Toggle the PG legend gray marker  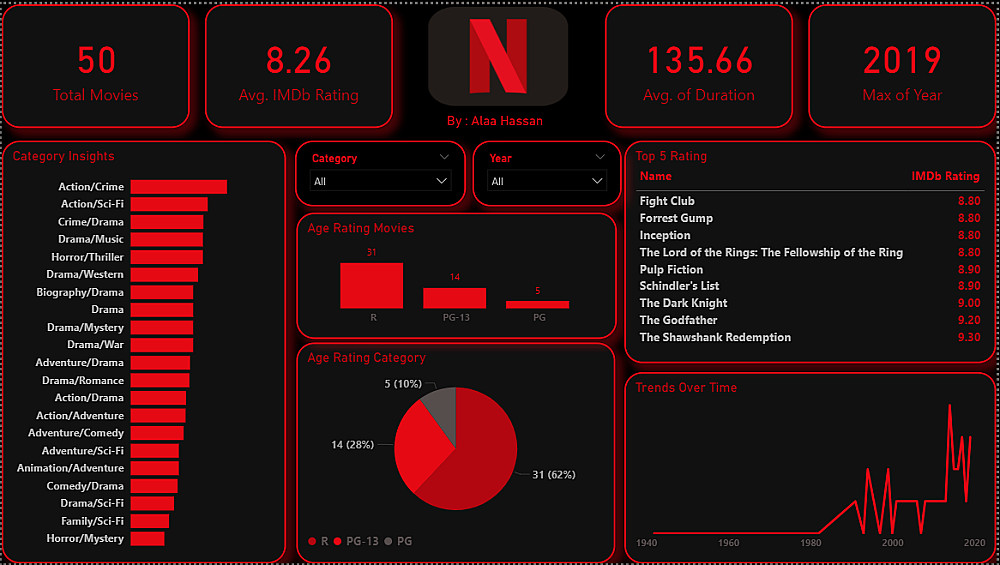pos(388,541)
